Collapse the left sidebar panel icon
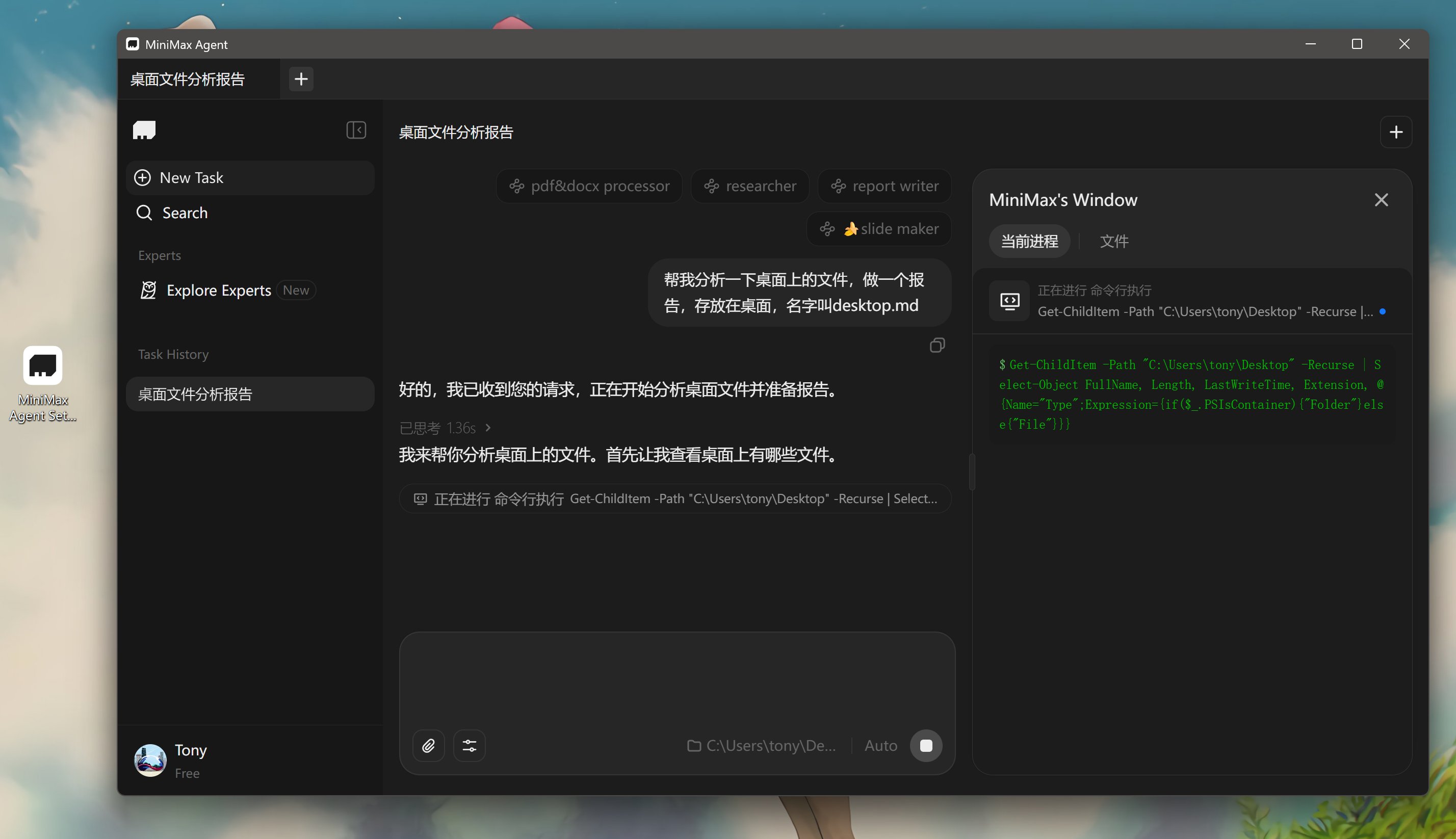This screenshot has width=1456, height=839. click(x=356, y=129)
